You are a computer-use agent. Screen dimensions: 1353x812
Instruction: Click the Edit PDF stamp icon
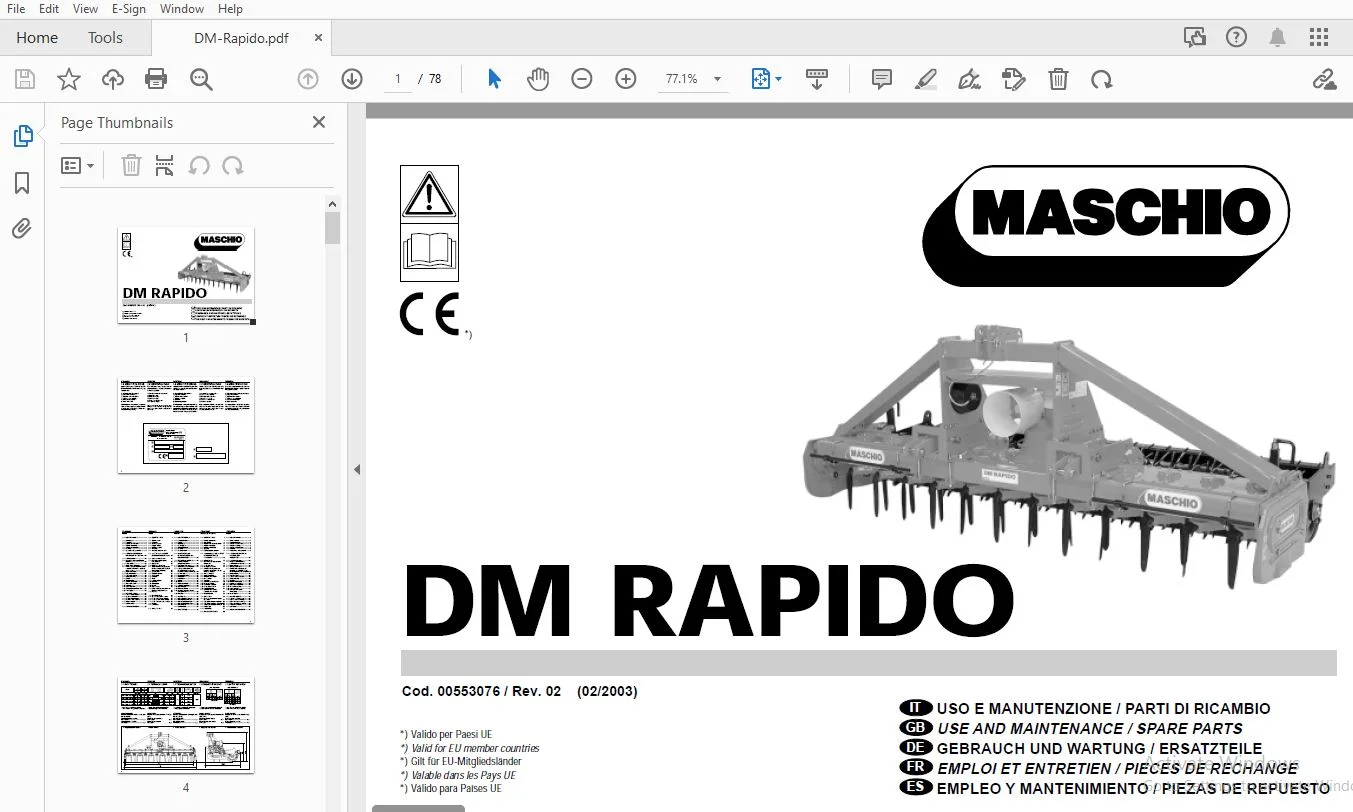click(x=1014, y=79)
